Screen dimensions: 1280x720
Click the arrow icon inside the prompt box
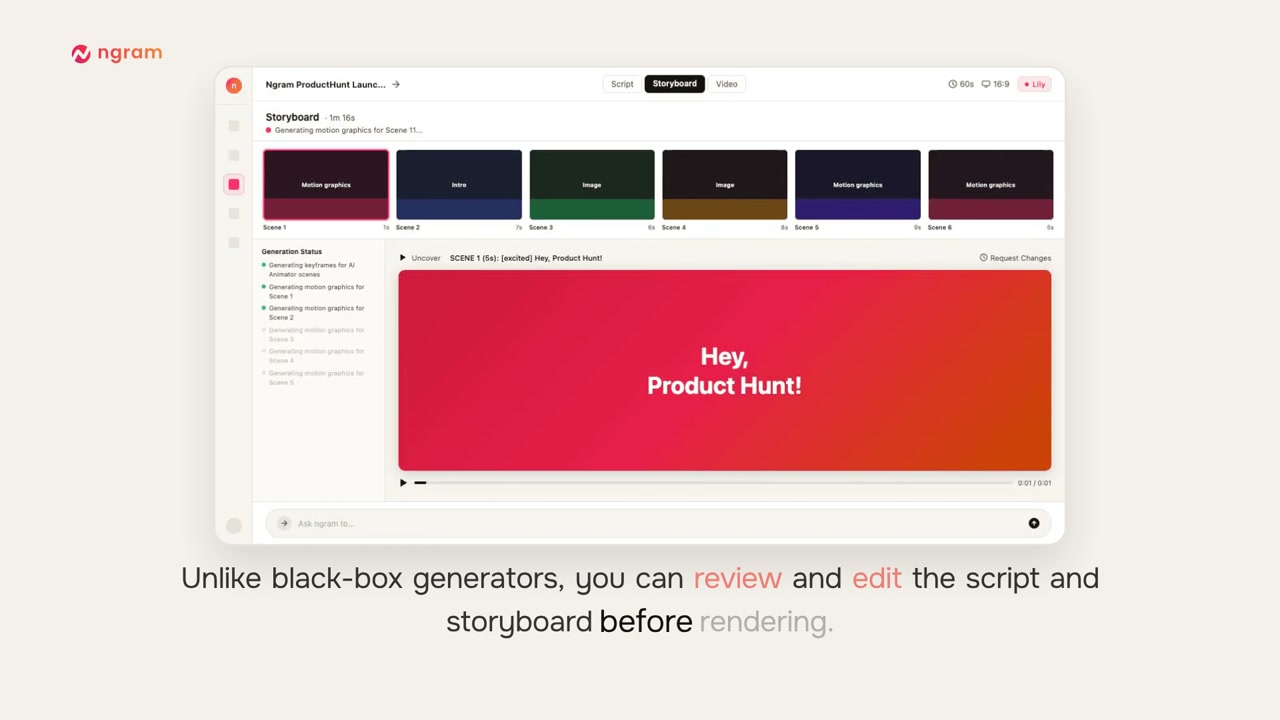click(284, 523)
